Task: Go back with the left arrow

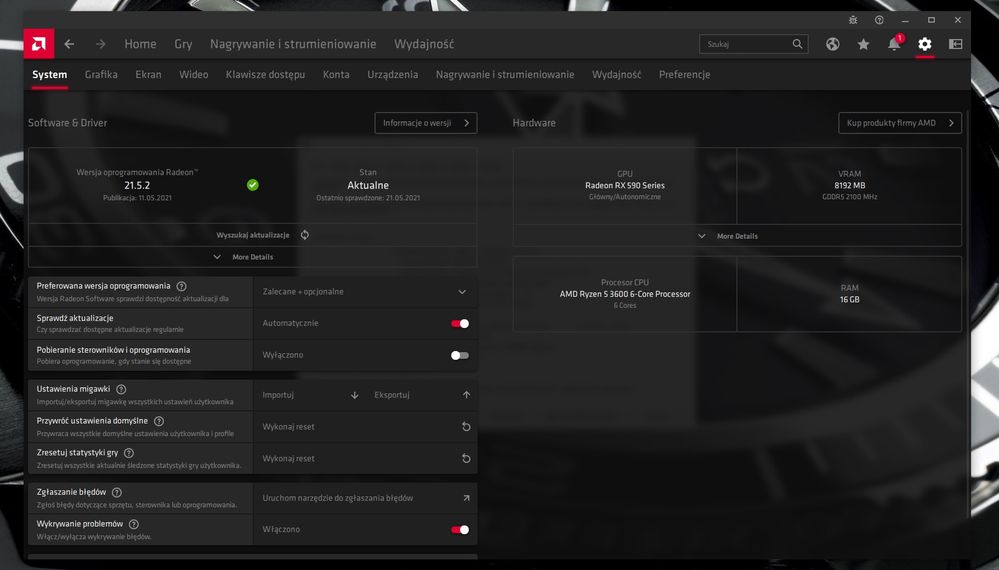Action: [x=69, y=44]
